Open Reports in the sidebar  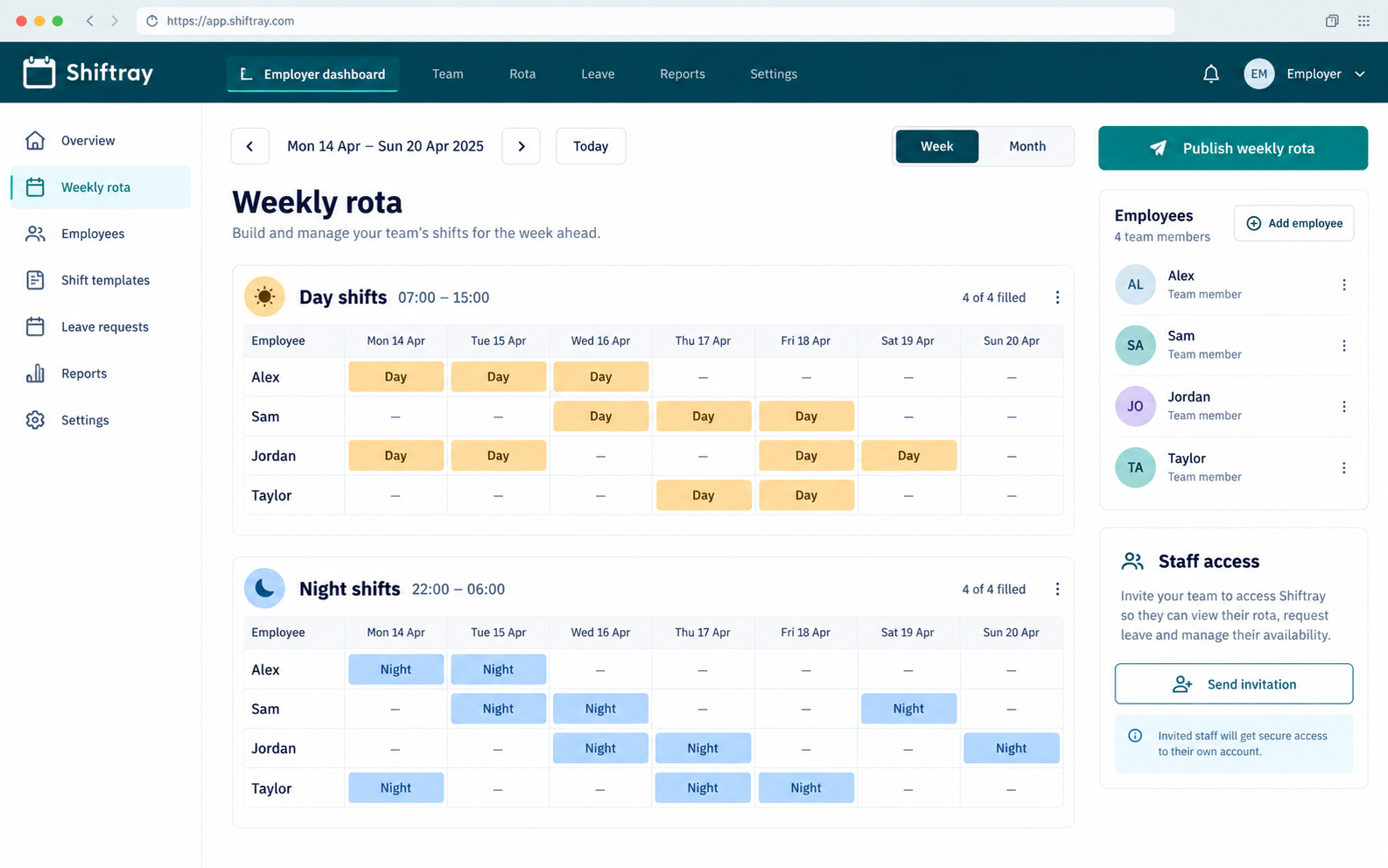[x=101, y=374]
